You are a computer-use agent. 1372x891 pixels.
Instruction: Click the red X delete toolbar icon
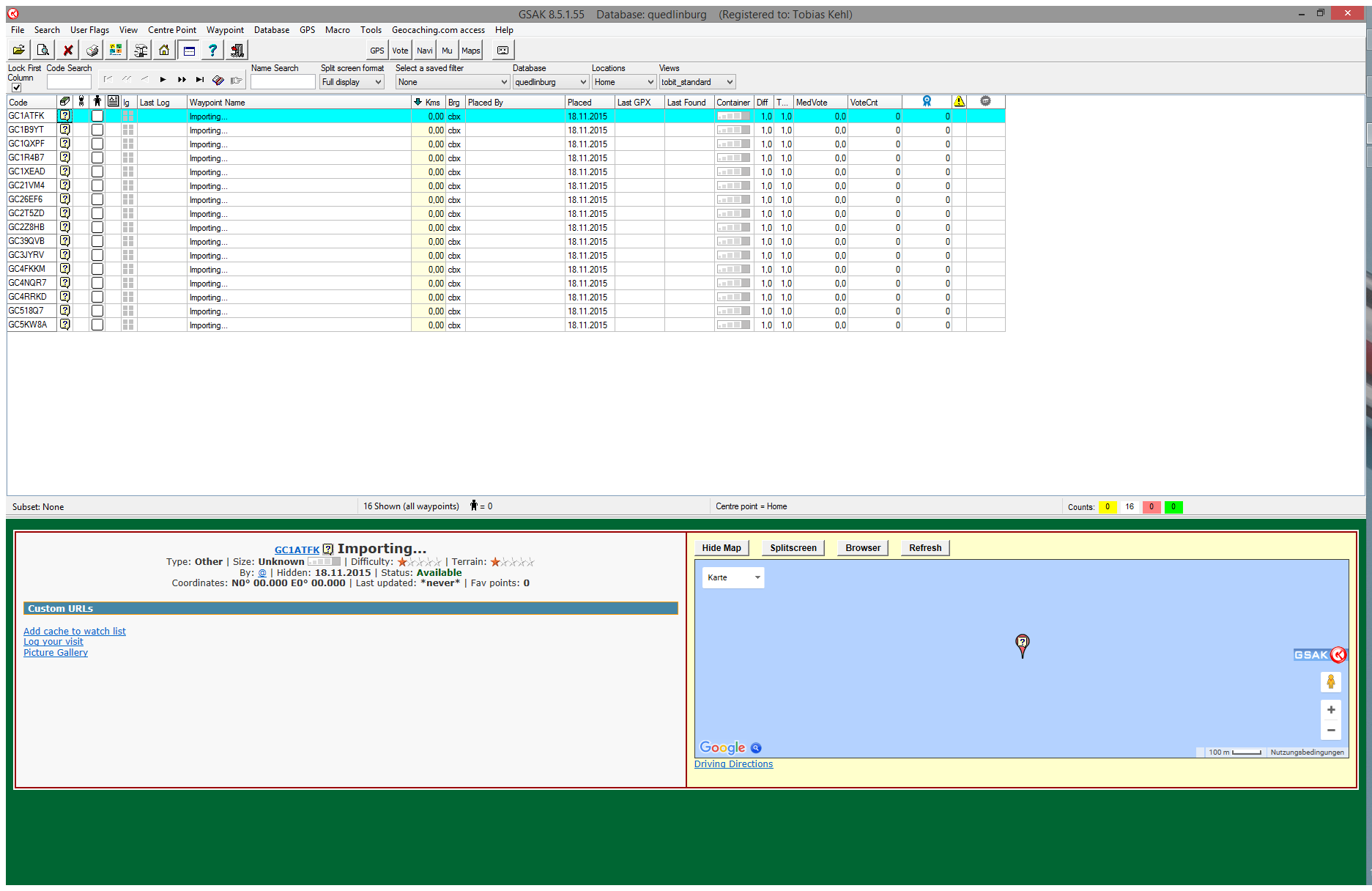click(x=67, y=50)
